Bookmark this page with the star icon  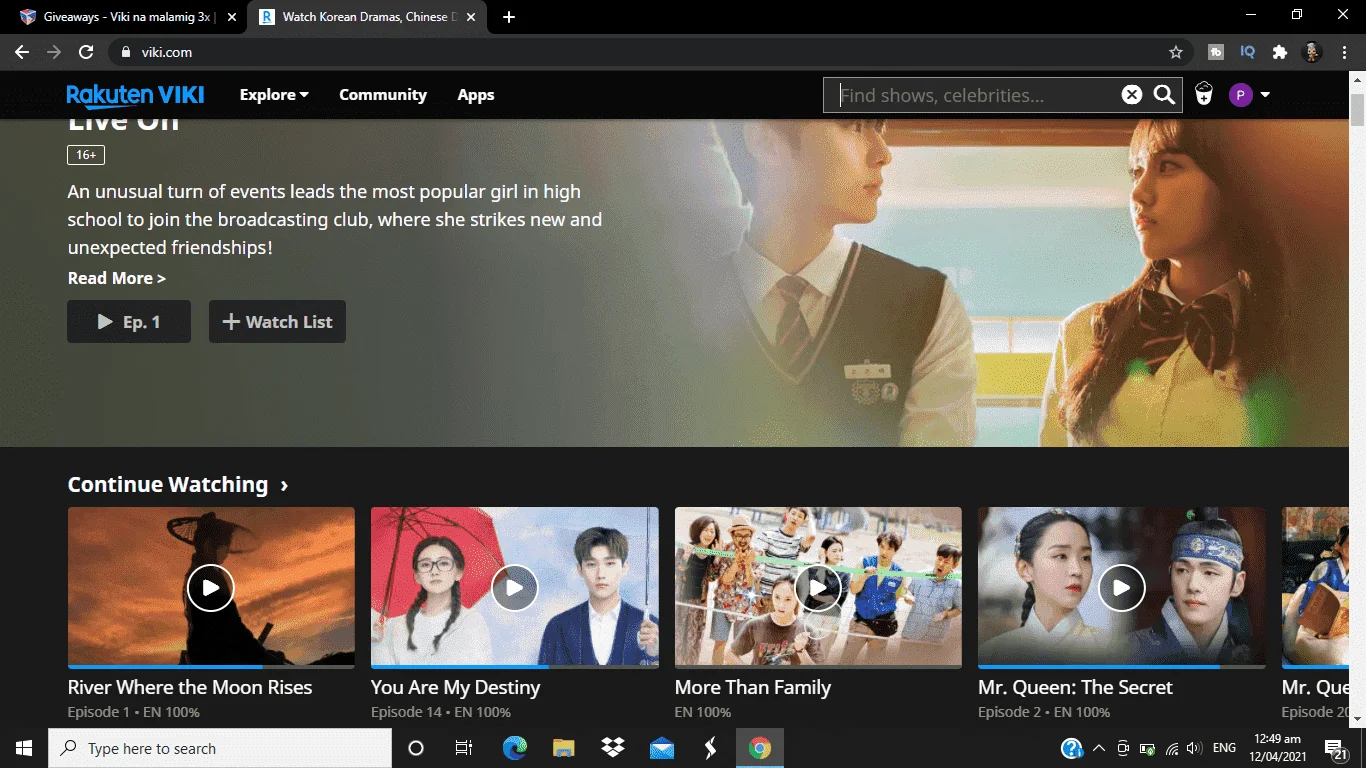(x=1176, y=52)
